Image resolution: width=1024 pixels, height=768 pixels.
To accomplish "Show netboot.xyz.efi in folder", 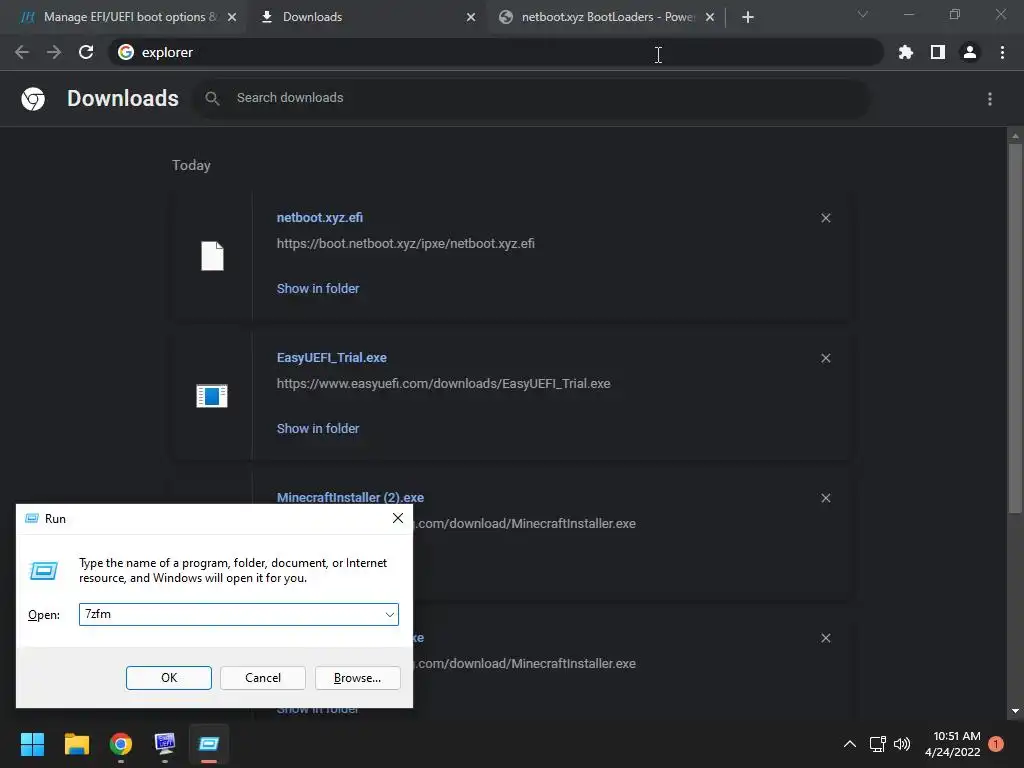I will 318,289.
